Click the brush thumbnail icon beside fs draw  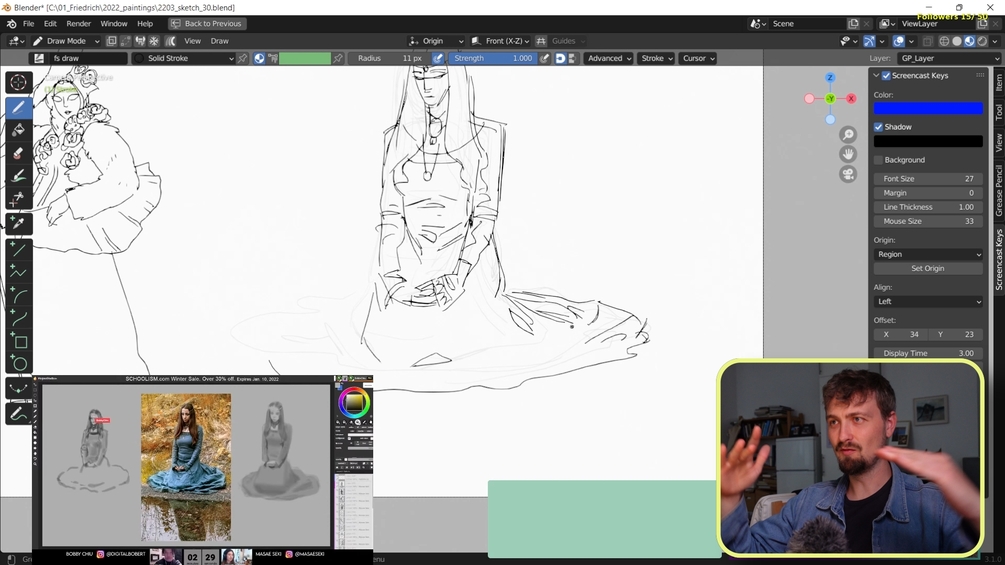pyautogui.click(x=39, y=58)
